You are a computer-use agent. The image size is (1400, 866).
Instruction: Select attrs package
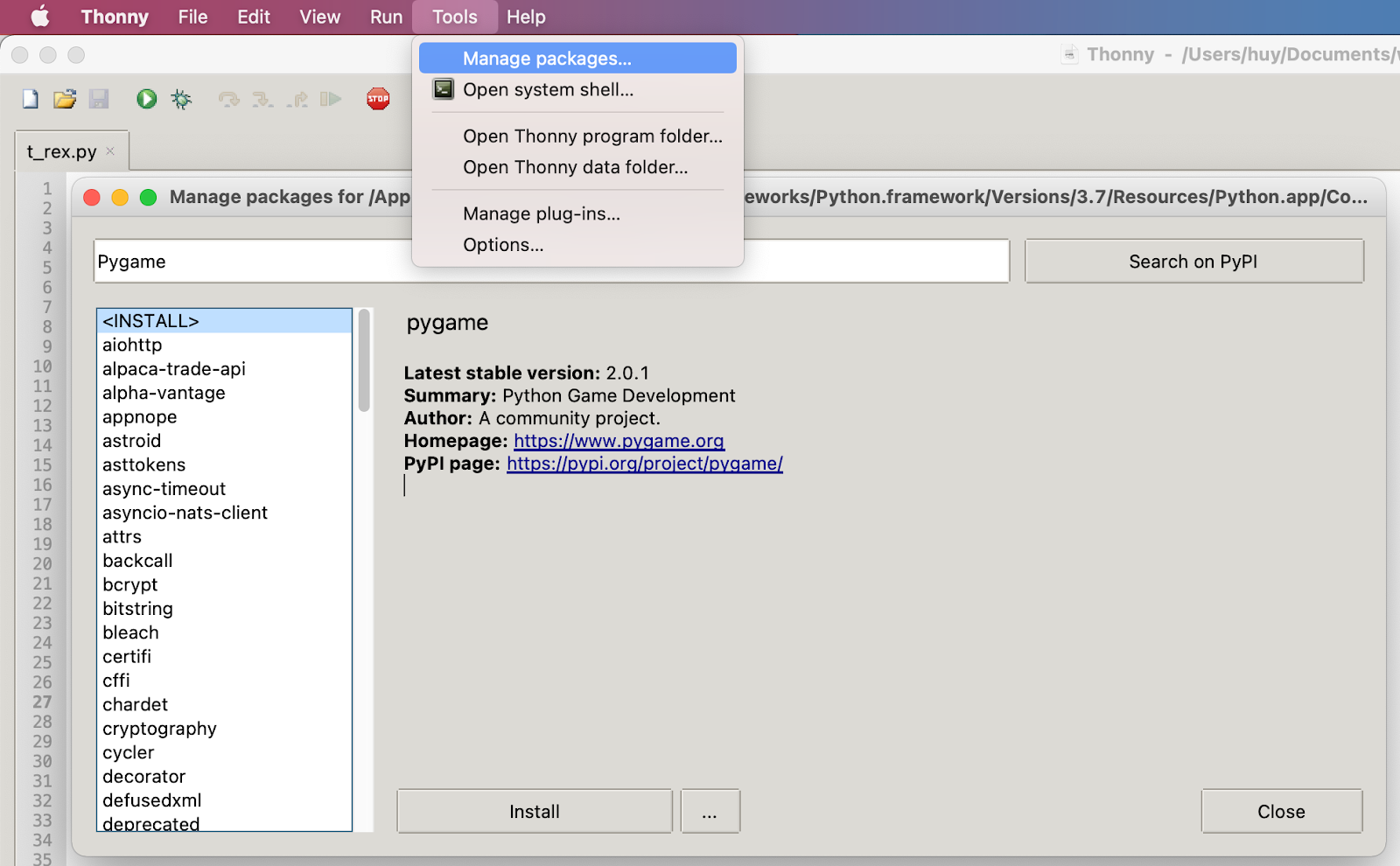pyautogui.click(x=224, y=537)
